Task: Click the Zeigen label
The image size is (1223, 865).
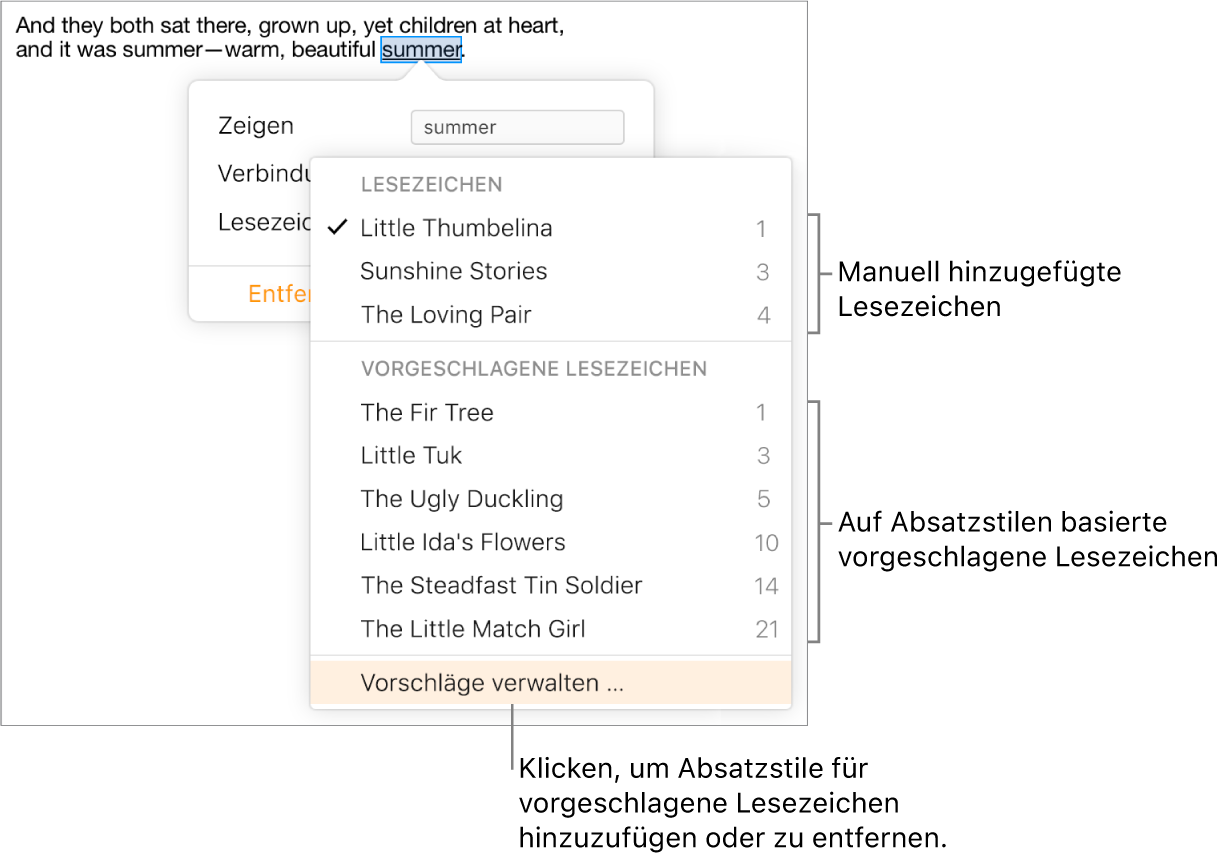Action: [x=256, y=126]
